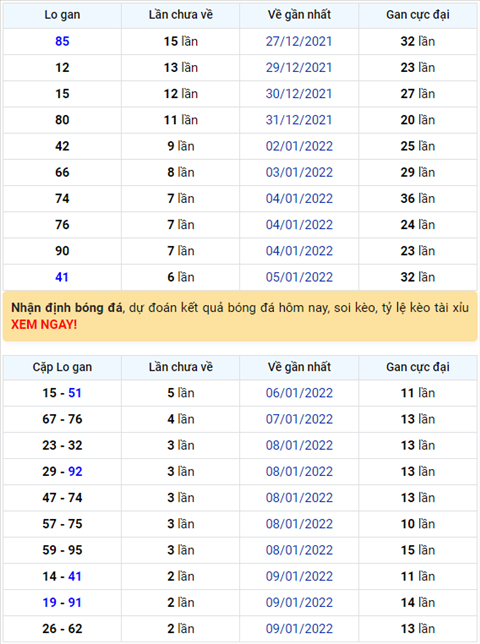The height and width of the screenshot is (644, 480).
Task: Open date 09/01/2022 in row 19 - 91
Action: [x=299, y=603]
